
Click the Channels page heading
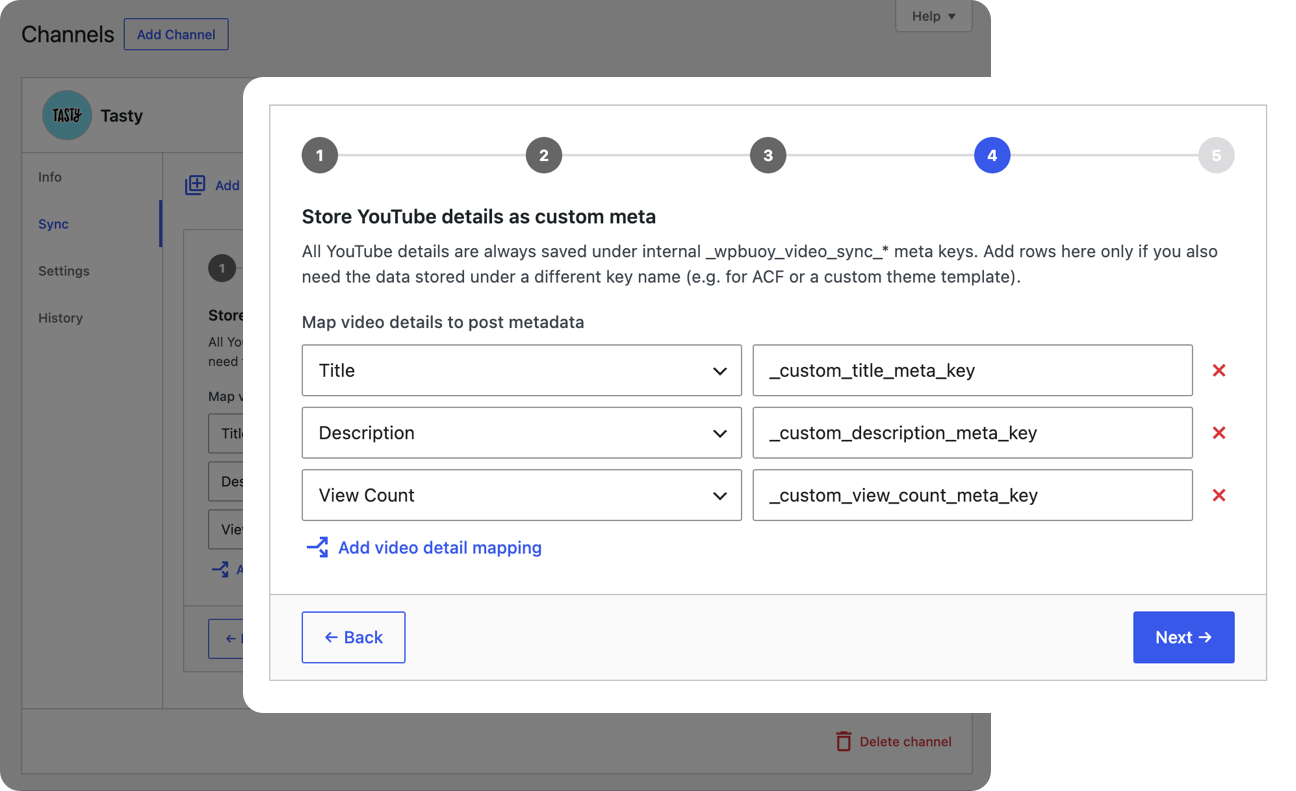click(x=68, y=34)
